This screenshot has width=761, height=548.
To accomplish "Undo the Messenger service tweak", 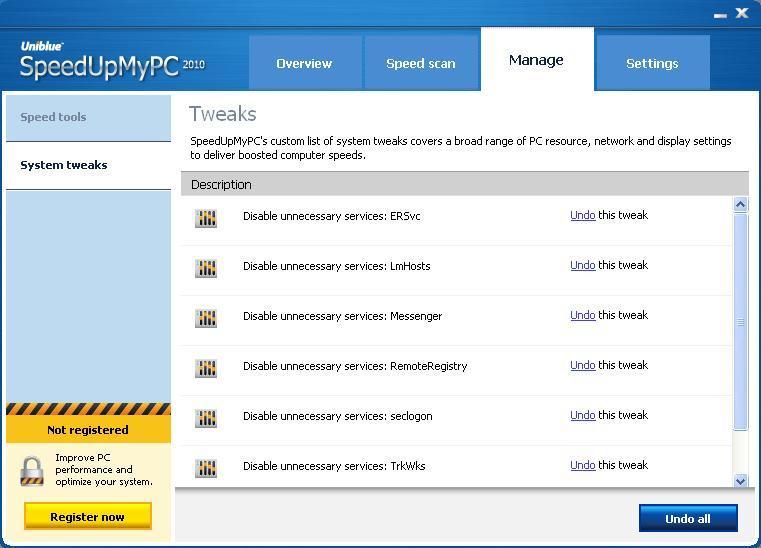I will coord(582,315).
